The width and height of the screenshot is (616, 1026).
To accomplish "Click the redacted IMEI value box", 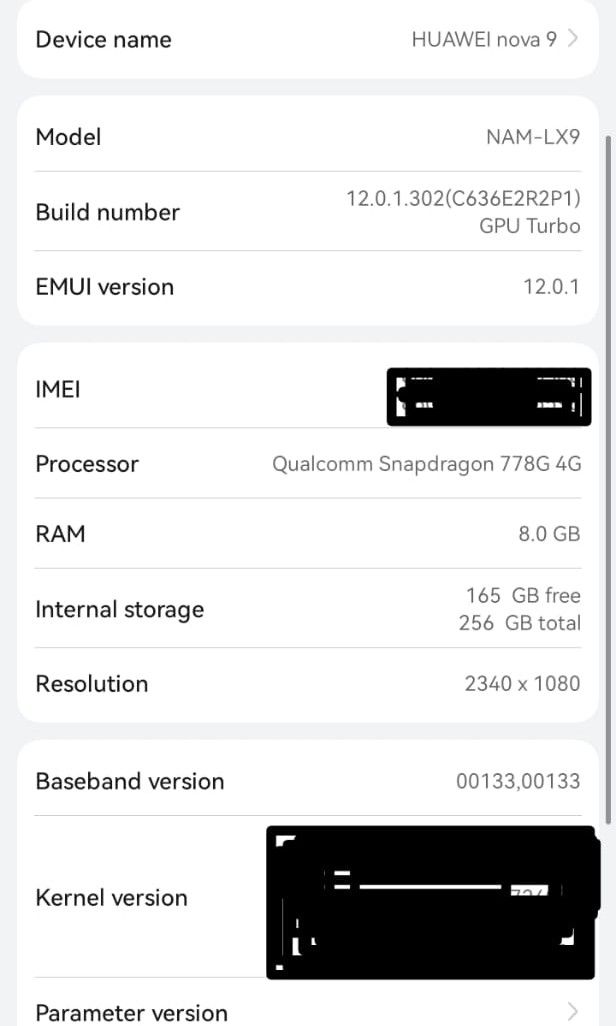I will [x=488, y=396].
